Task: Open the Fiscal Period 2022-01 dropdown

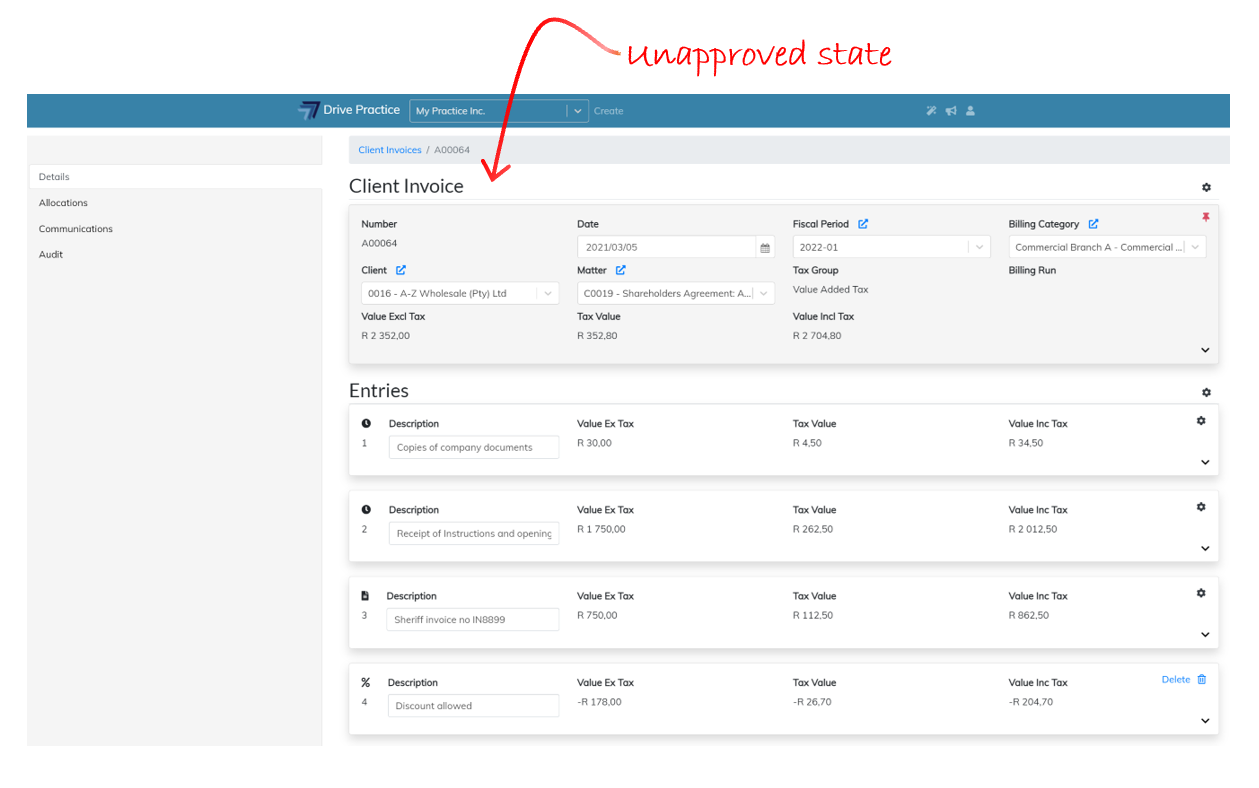Action: [x=979, y=248]
